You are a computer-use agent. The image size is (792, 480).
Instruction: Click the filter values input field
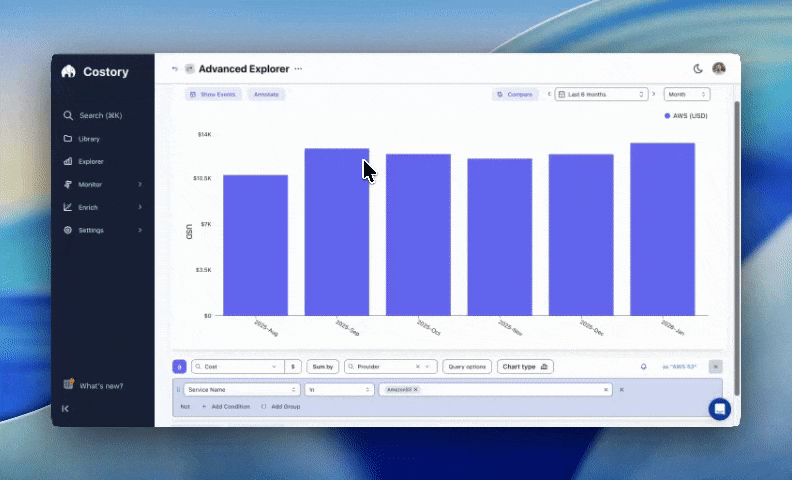pos(495,390)
